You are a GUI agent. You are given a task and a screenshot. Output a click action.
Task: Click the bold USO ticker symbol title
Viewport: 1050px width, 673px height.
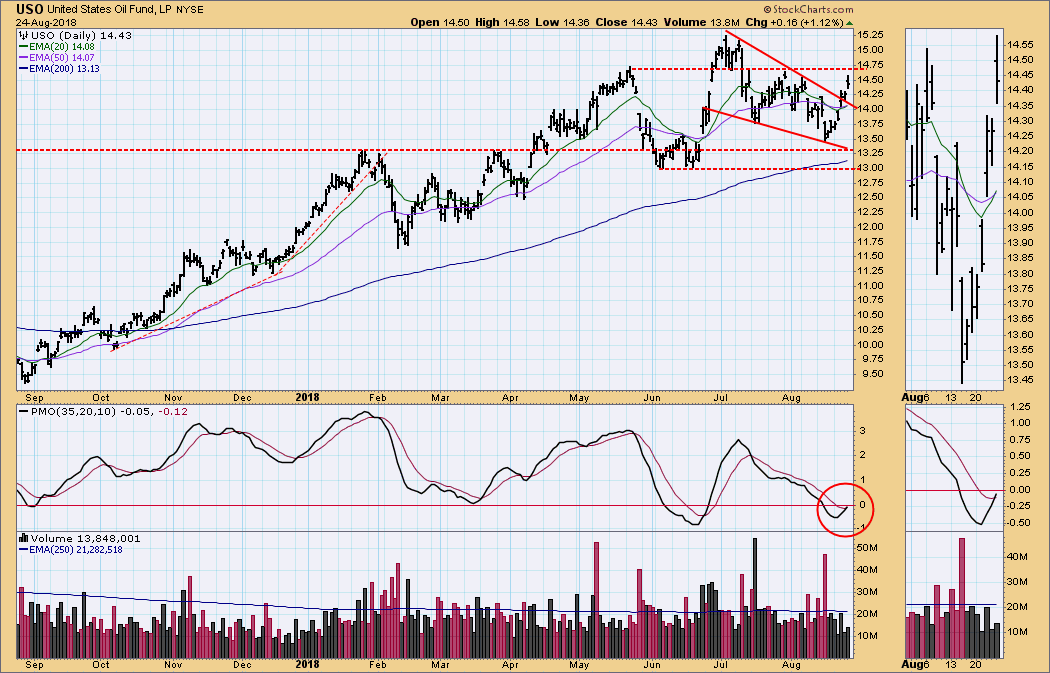click(30, 10)
